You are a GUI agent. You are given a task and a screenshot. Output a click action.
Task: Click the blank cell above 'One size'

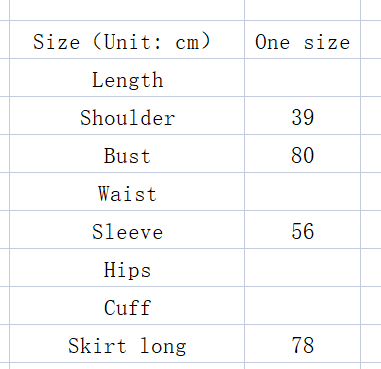click(302, 10)
